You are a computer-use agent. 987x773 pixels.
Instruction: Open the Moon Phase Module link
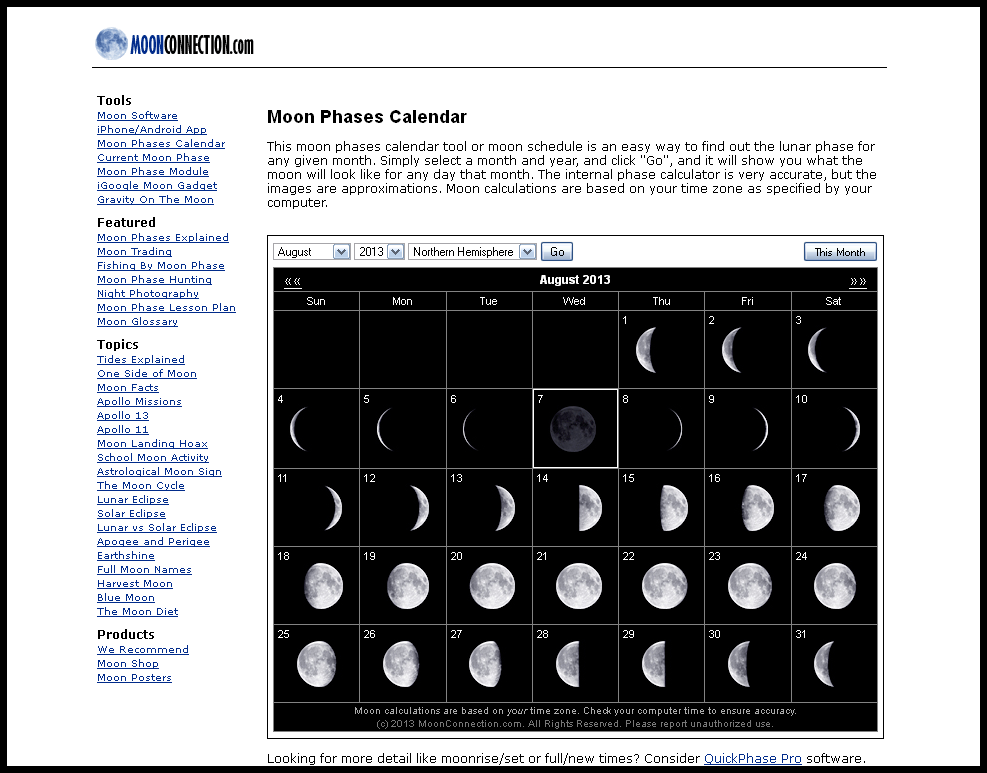point(153,171)
